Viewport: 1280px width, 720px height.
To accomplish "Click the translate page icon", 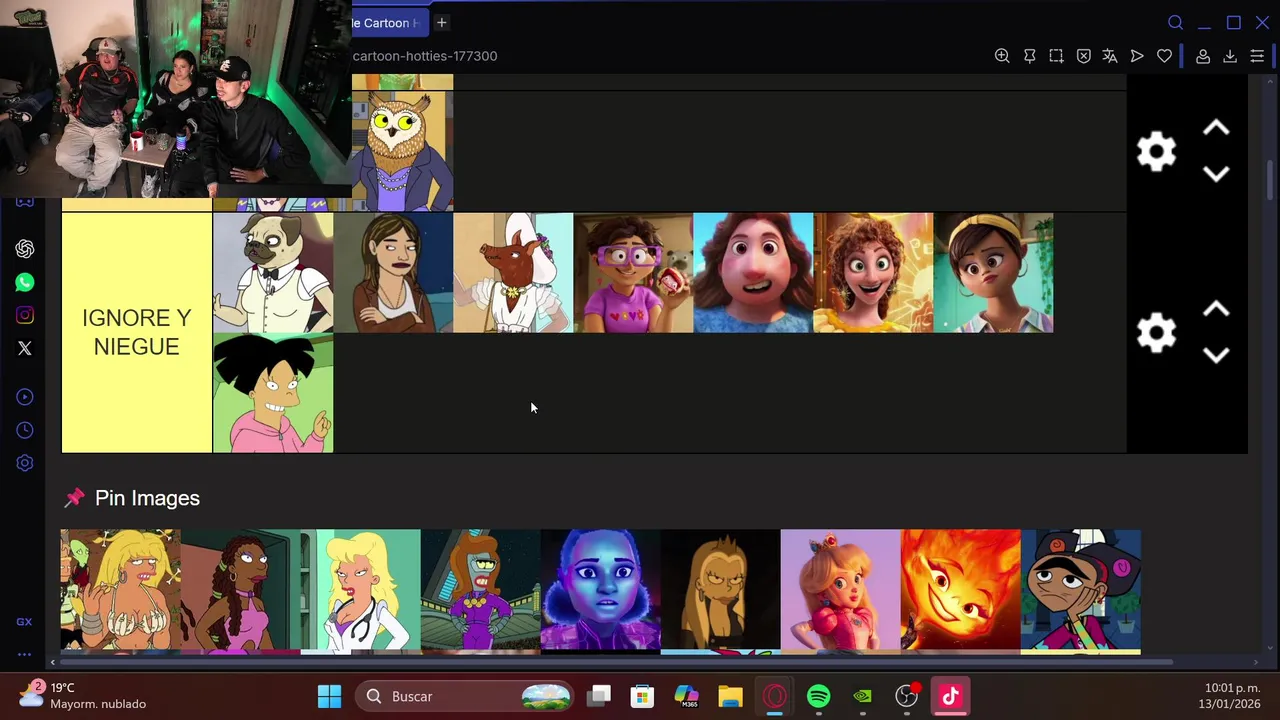I will click(1110, 56).
